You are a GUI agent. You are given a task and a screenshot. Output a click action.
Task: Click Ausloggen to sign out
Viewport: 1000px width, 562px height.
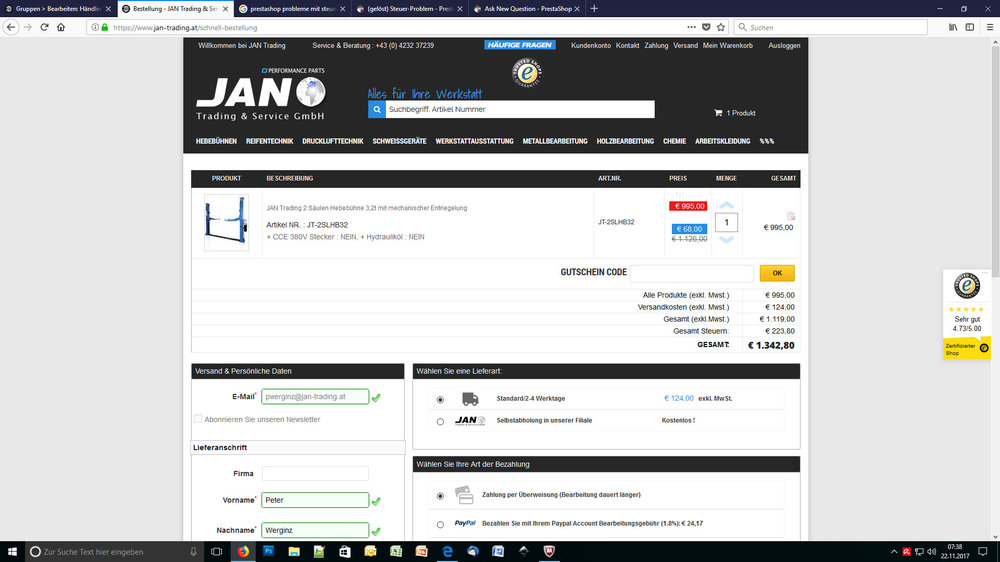coord(784,45)
